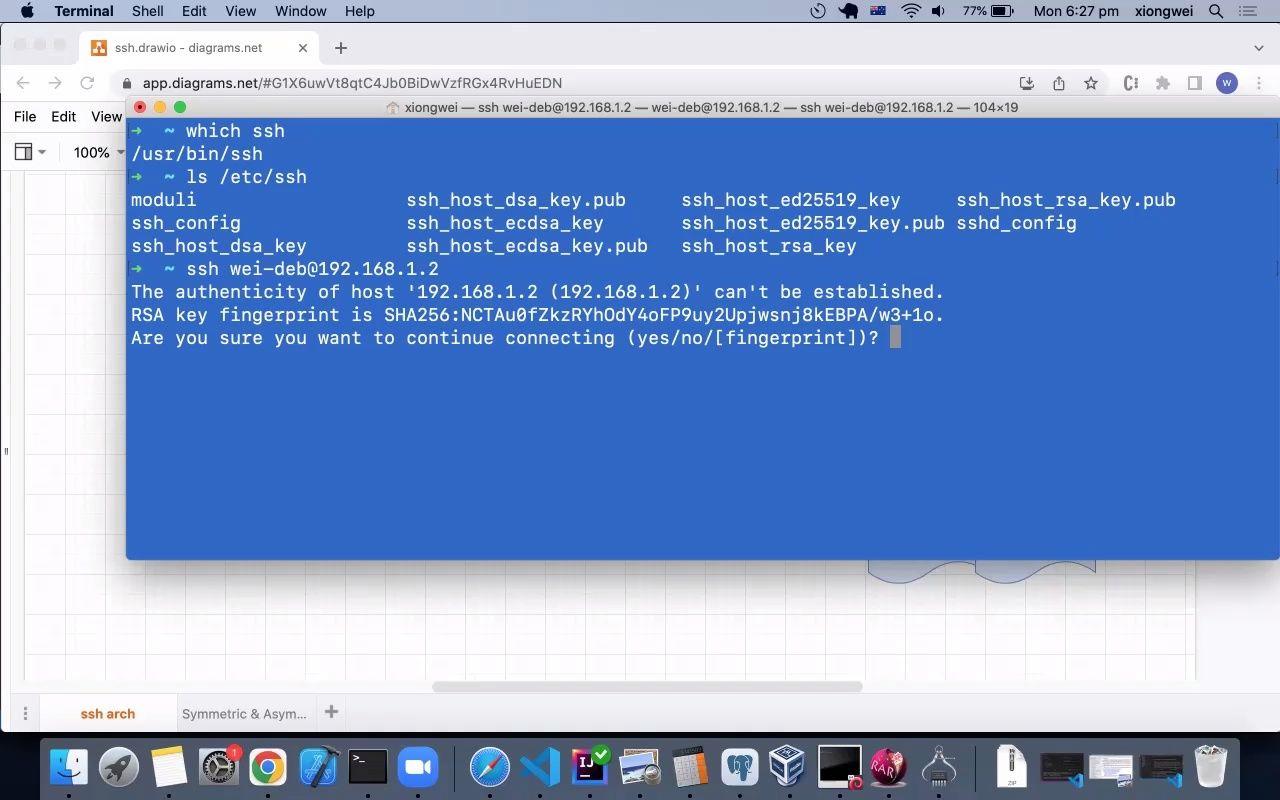The image size is (1280, 800).
Task: Open draw.io Edit menu
Action: point(64,116)
